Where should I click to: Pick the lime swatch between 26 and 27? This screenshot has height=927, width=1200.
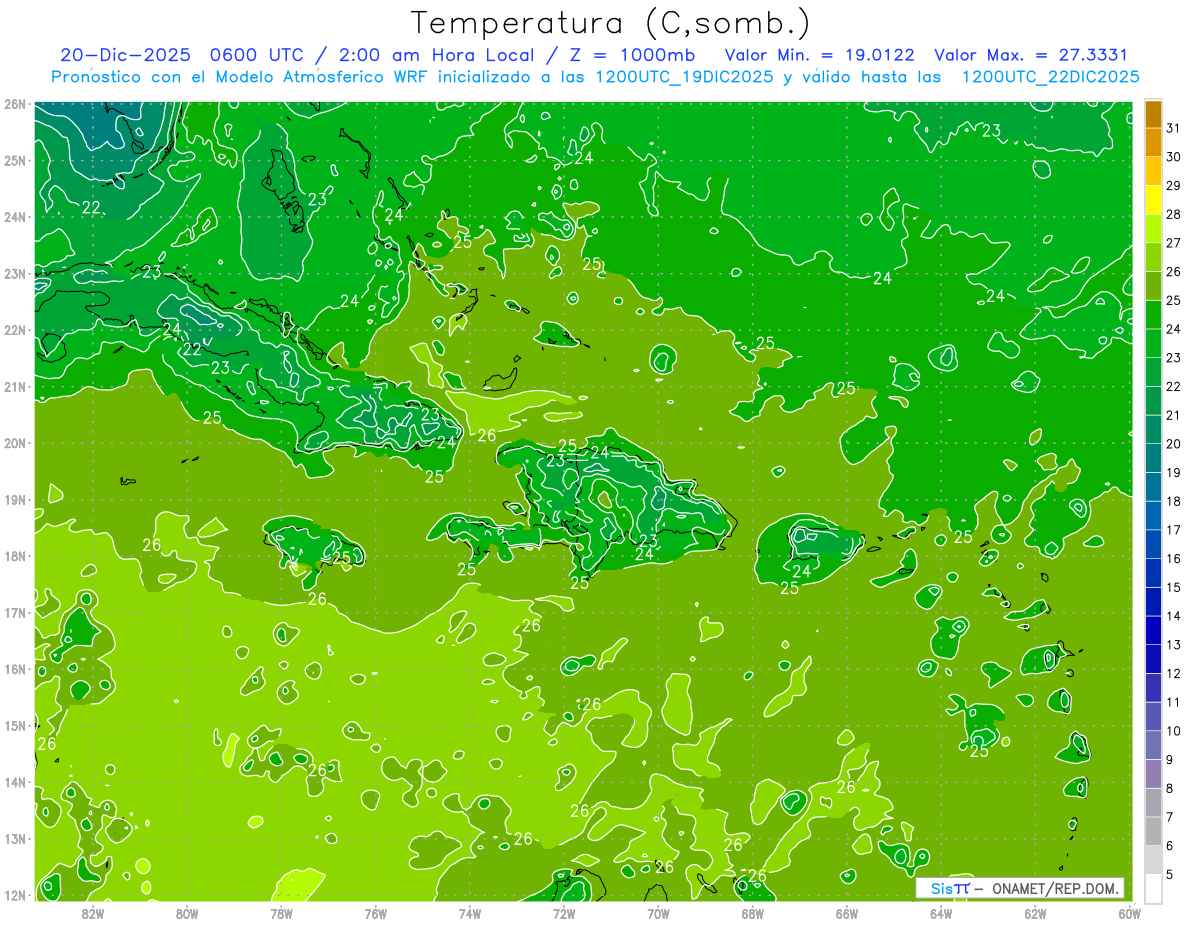pyautogui.click(x=1153, y=258)
